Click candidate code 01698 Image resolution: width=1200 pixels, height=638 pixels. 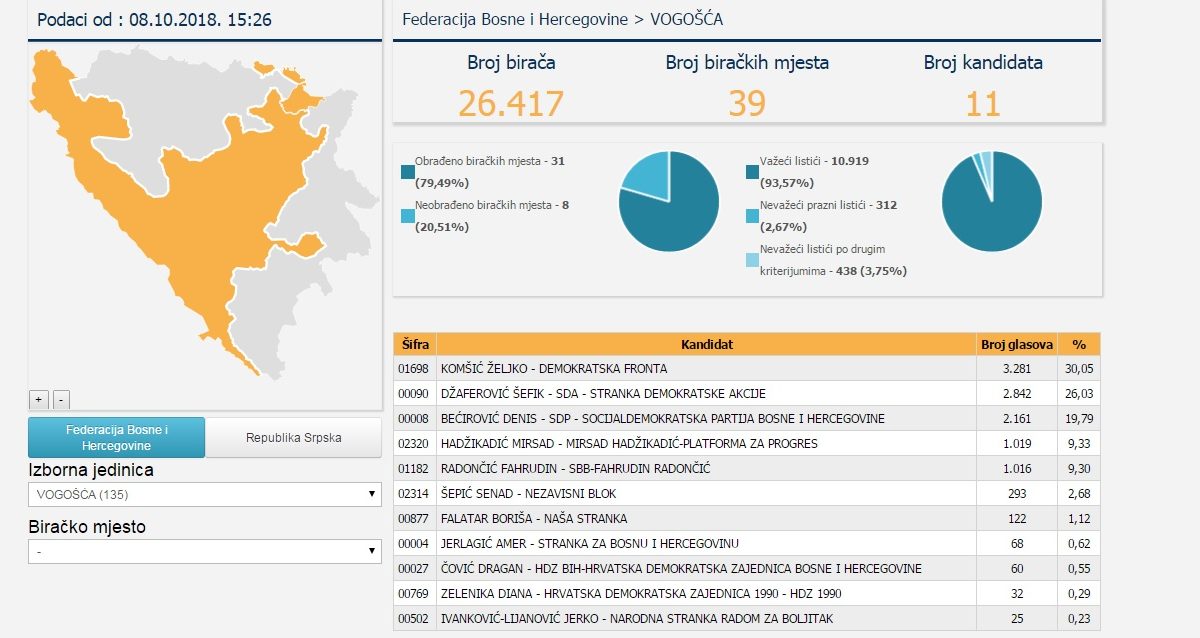[412, 369]
